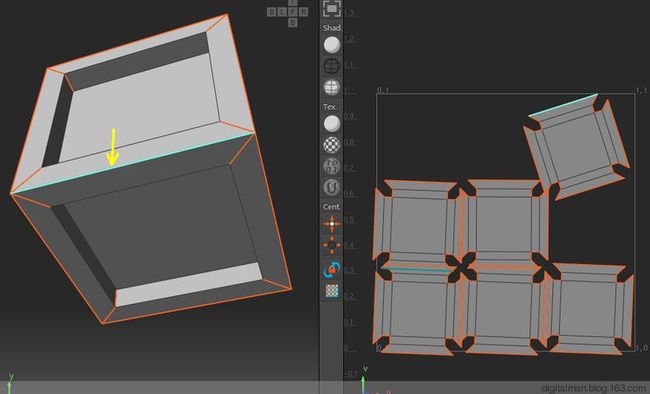The height and width of the screenshot is (394, 650).
Task: Select the cyan edge on the rotated UV island
Action: 563,105
